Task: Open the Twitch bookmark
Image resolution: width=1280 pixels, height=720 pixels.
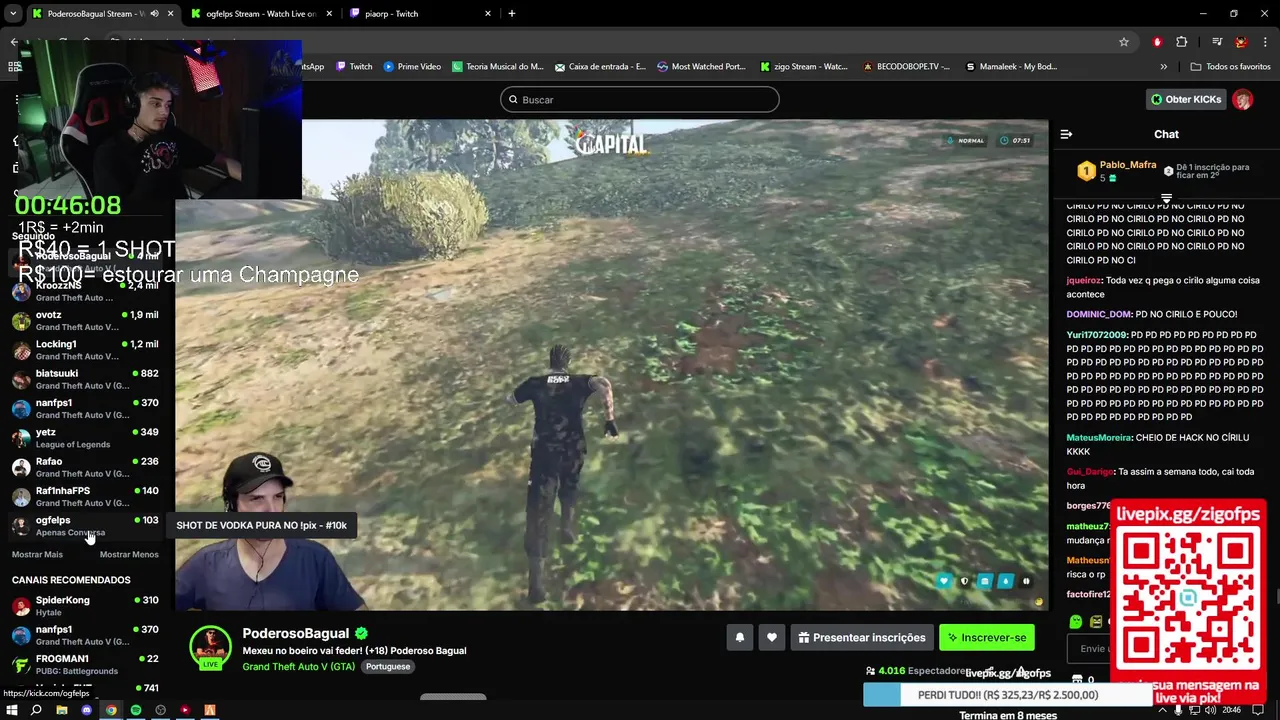Action: tap(354, 66)
